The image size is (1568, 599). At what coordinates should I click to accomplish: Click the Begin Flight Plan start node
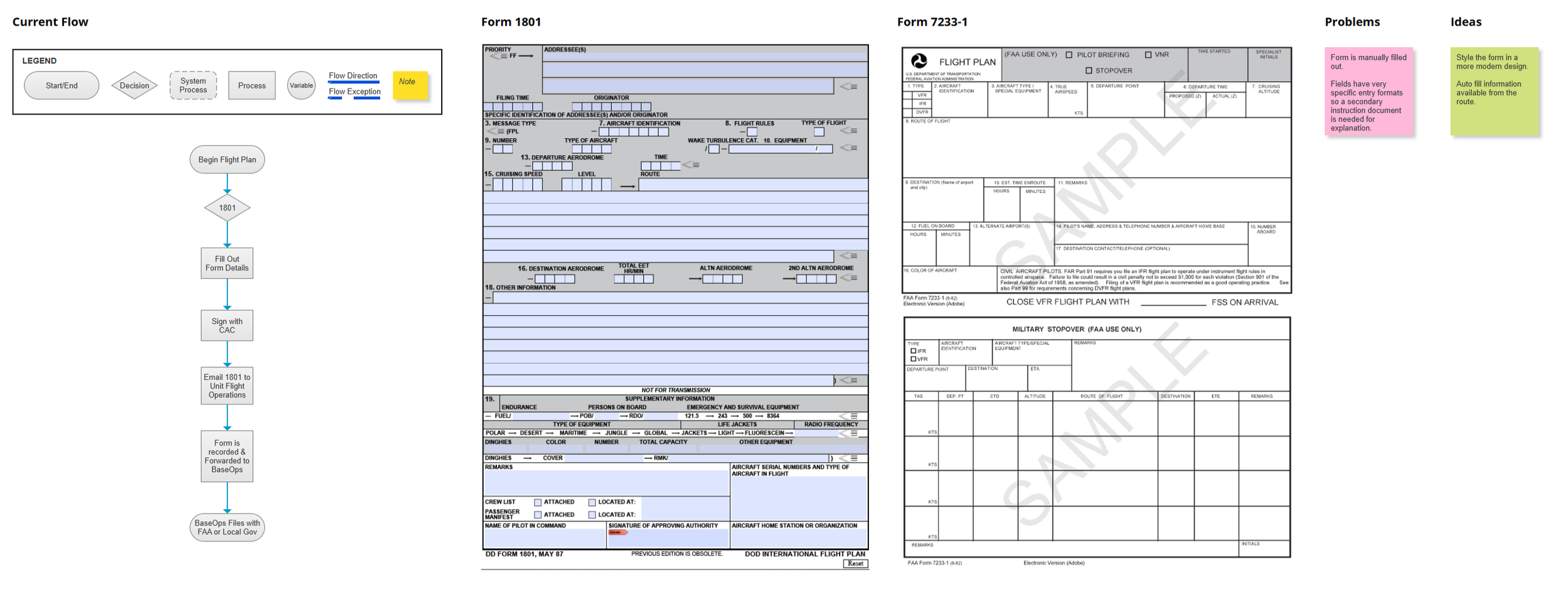tap(227, 159)
